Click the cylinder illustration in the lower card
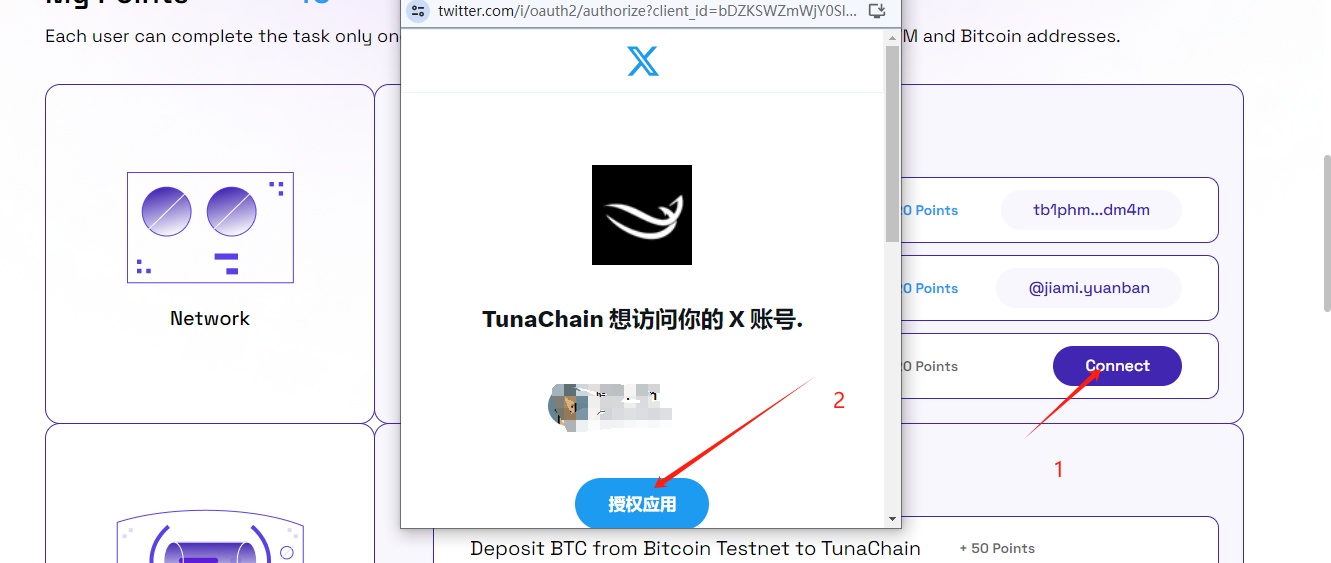The width and height of the screenshot is (1331, 563). (x=210, y=545)
